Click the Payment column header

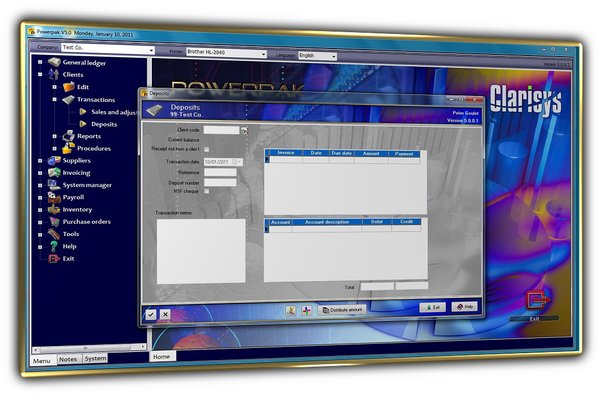[404, 154]
